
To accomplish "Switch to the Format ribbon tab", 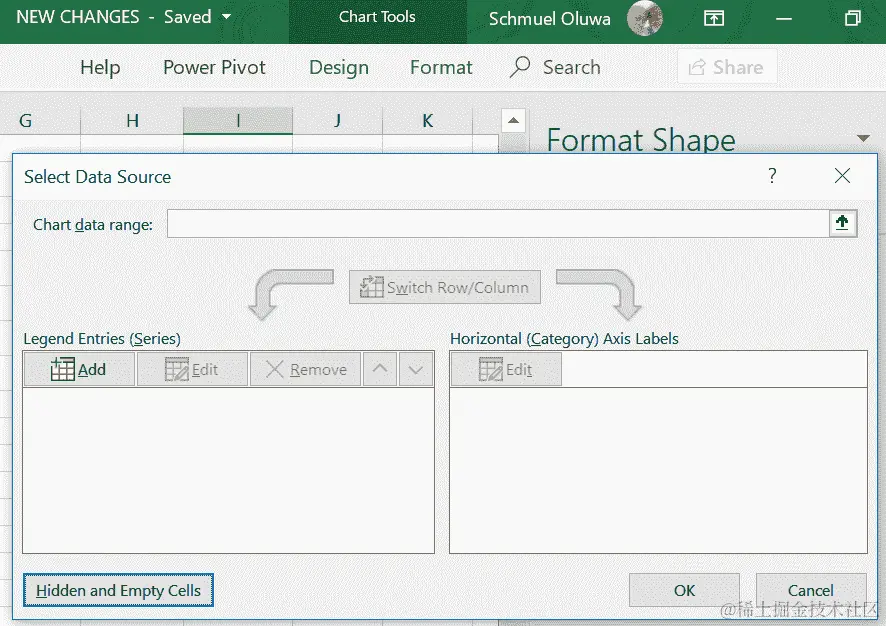I will click(441, 67).
